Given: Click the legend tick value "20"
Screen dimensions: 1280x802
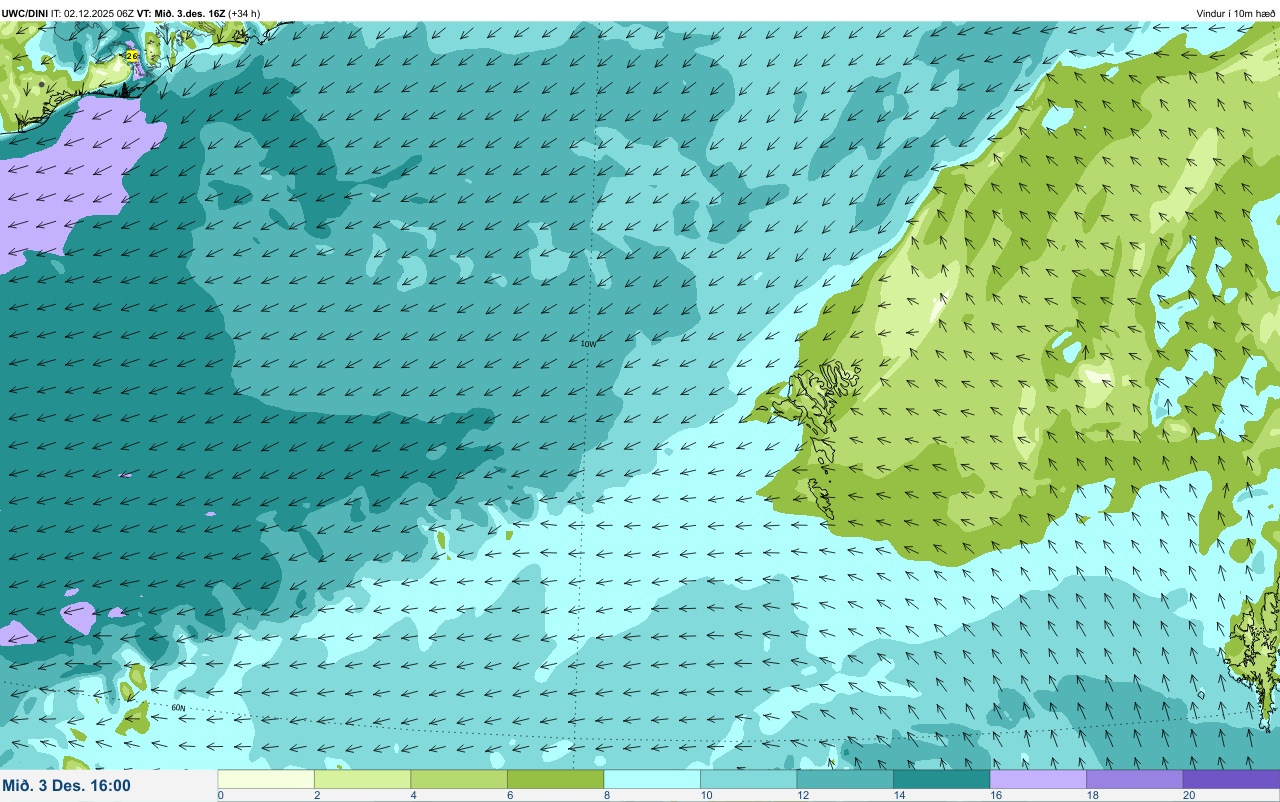Looking at the screenshot, I should (x=1190, y=795).
